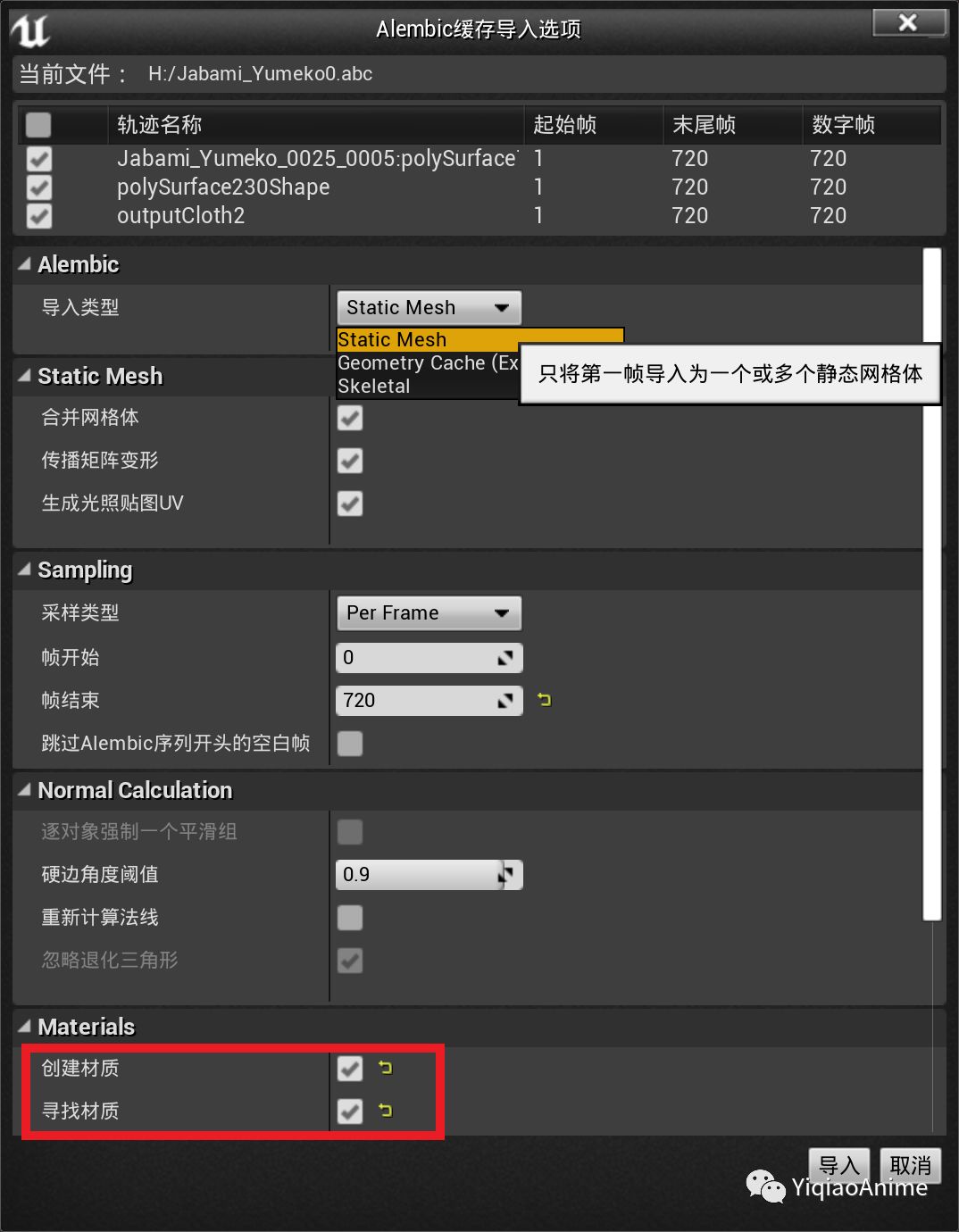Click revert arrow icon next to 创建材质
The width and height of the screenshot is (959, 1232).
pyautogui.click(x=384, y=1069)
